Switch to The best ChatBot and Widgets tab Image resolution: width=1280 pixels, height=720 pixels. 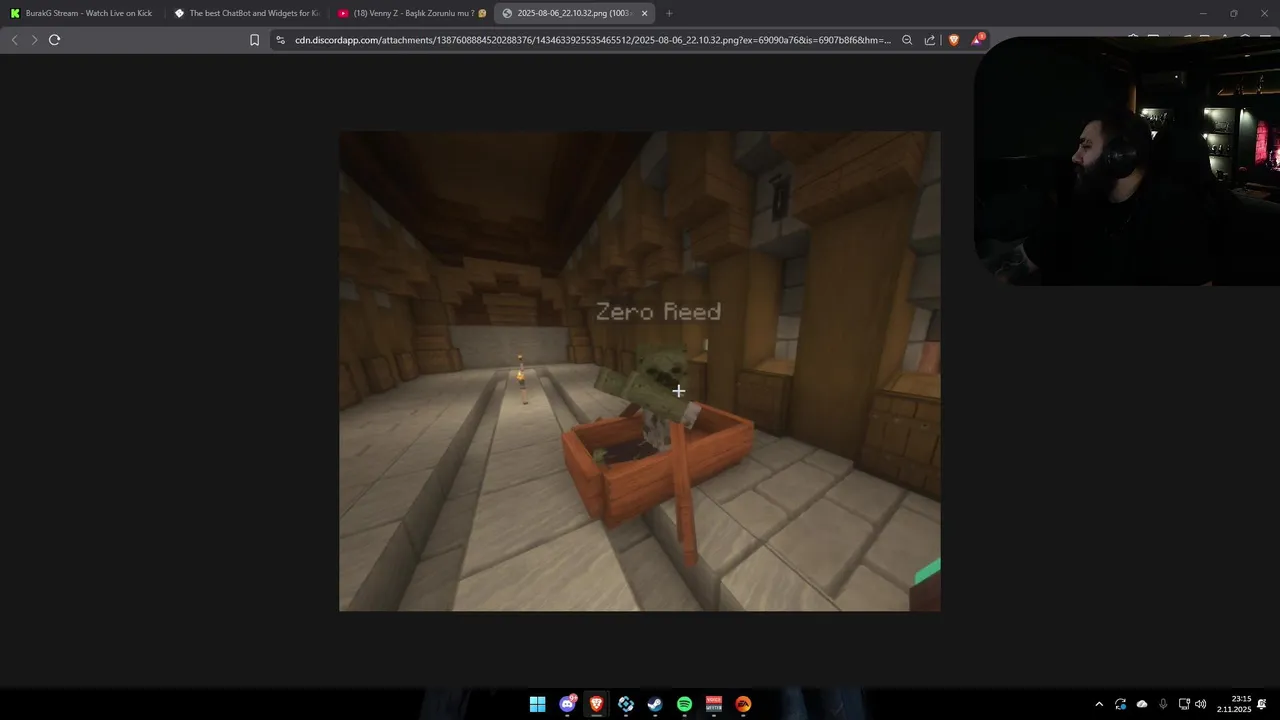click(x=246, y=13)
